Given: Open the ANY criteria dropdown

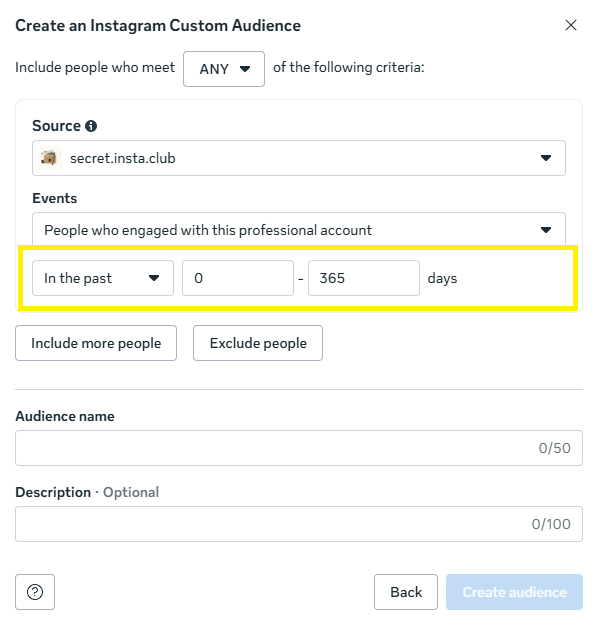Looking at the screenshot, I should tap(224, 69).
